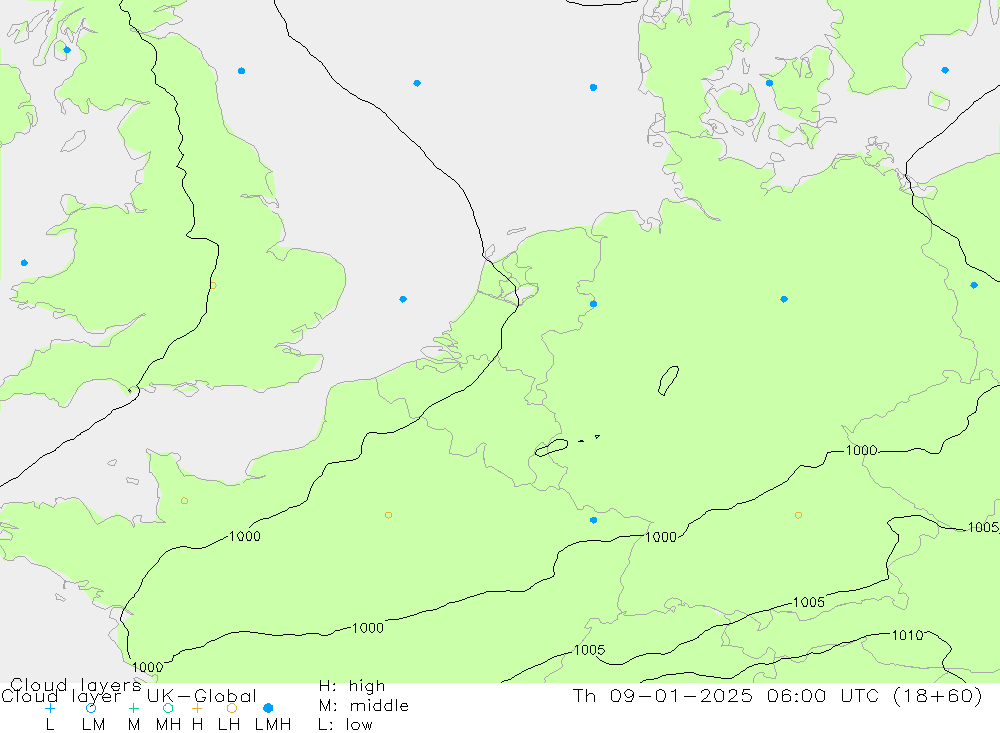Click the 'MH' legend label
Image resolution: width=1000 pixels, height=733 pixels.
coord(168,725)
